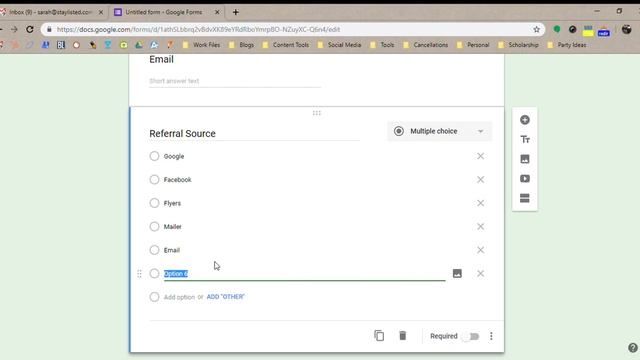
Task: Open the Party Ideas bookmark folder
Action: tap(567, 45)
